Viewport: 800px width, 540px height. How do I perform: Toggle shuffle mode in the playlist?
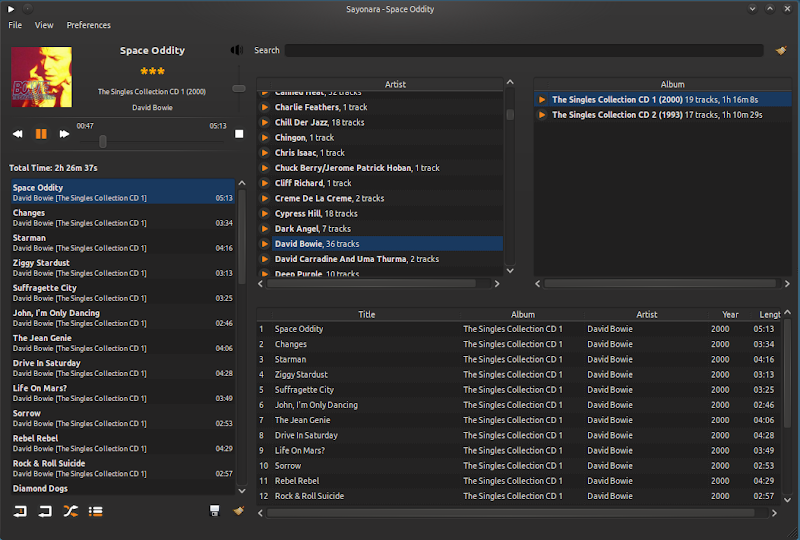70,511
